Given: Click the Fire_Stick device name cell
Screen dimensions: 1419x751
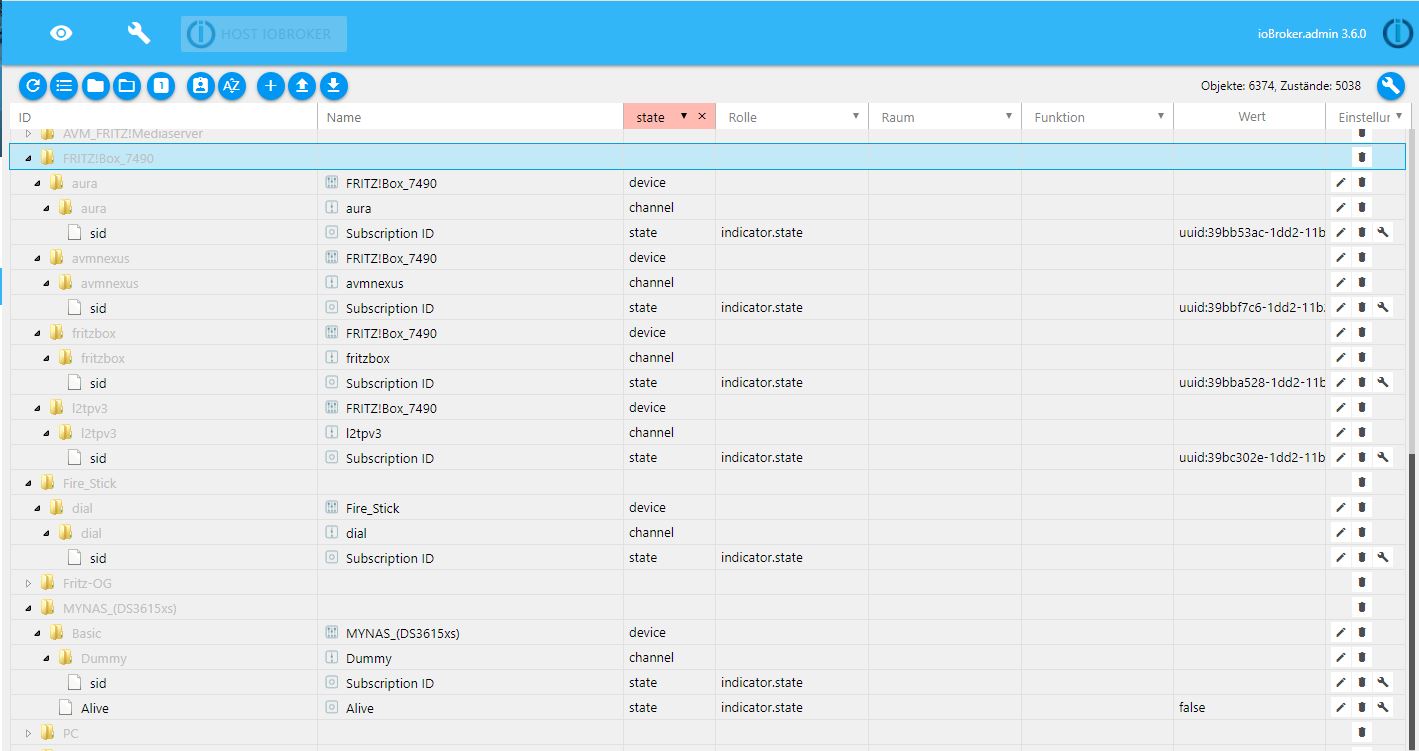Looking at the screenshot, I should 470,508.
